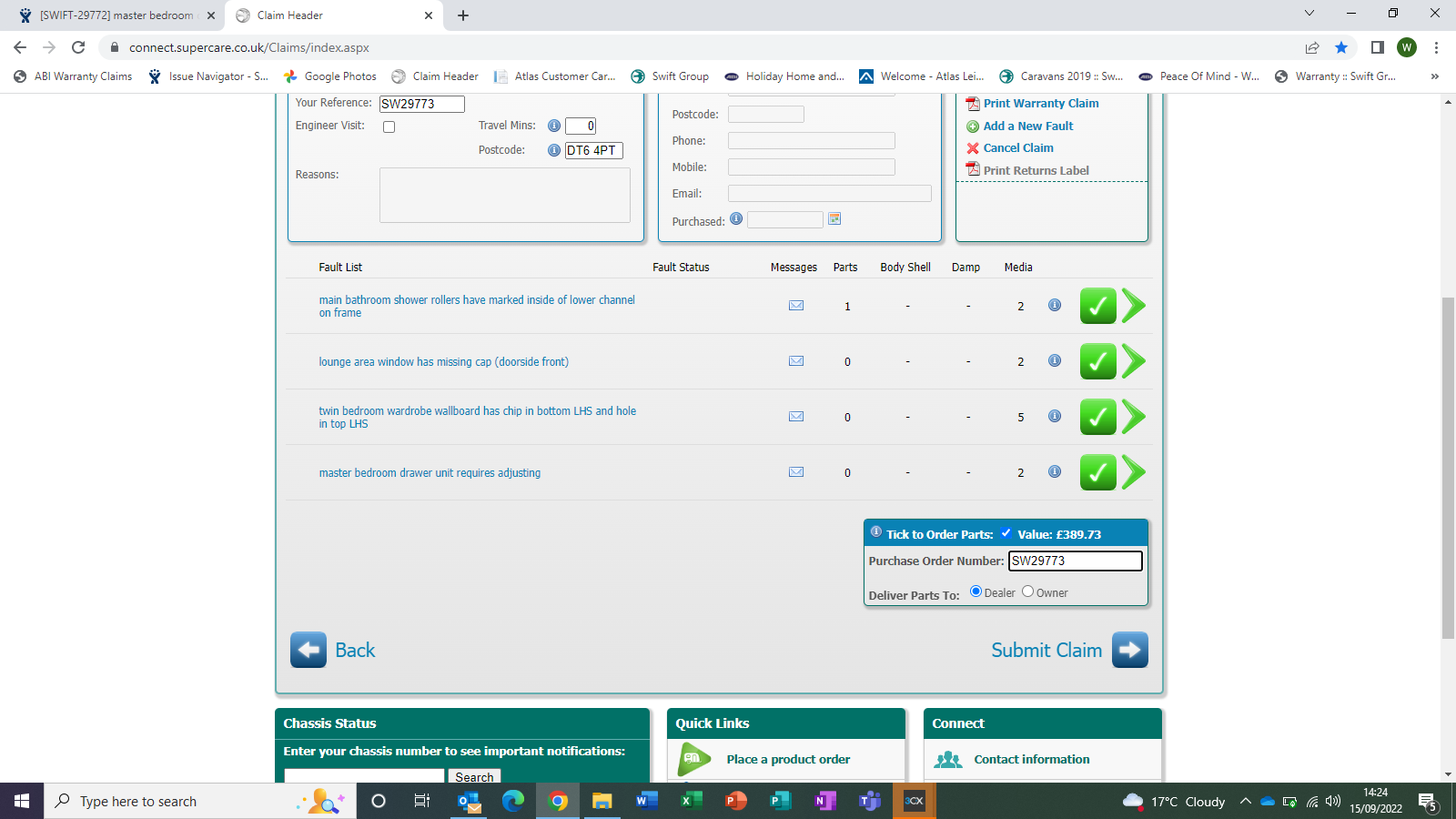The height and width of the screenshot is (819, 1456).
Task: Expand the hidden bookmarks overflow chevron
Action: [x=1435, y=76]
